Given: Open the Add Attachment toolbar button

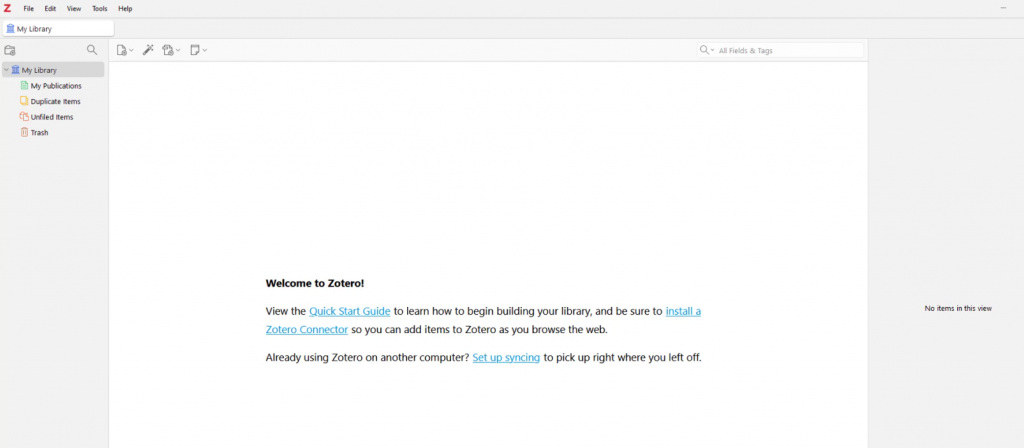Looking at the screenshot, I should (x=171, y=50).
